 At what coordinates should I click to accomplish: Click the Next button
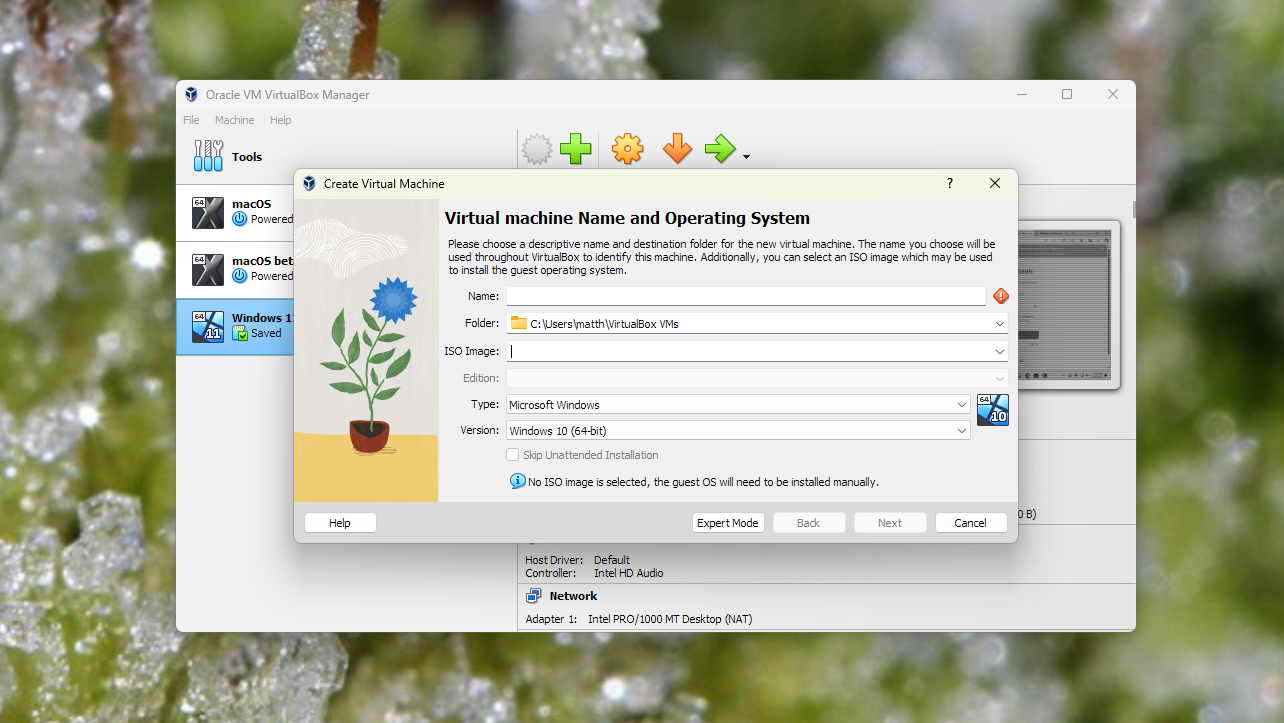coord(890,523)
